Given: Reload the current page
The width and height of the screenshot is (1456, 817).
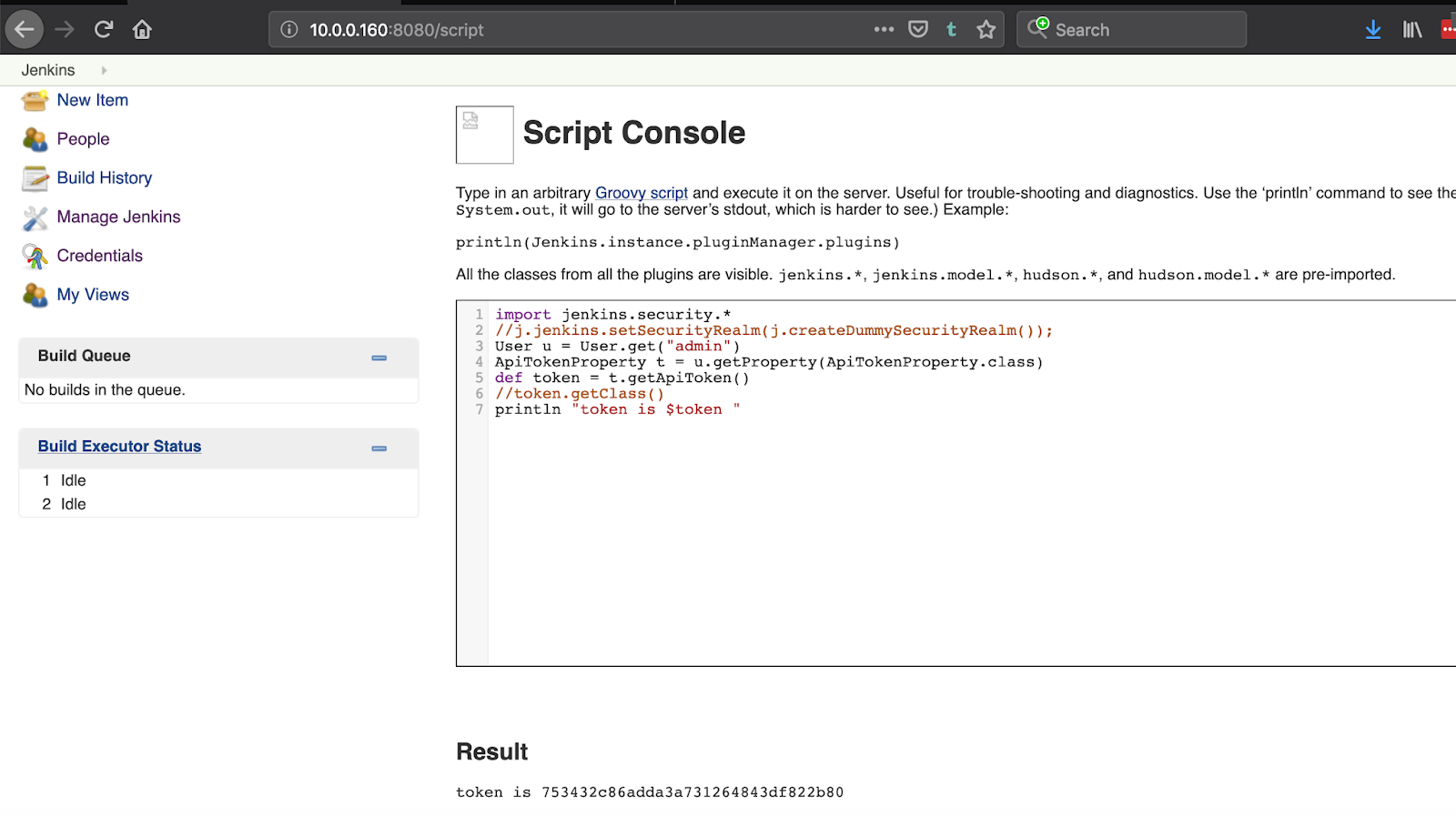Looking at the screenshot, I should [104, 29].
